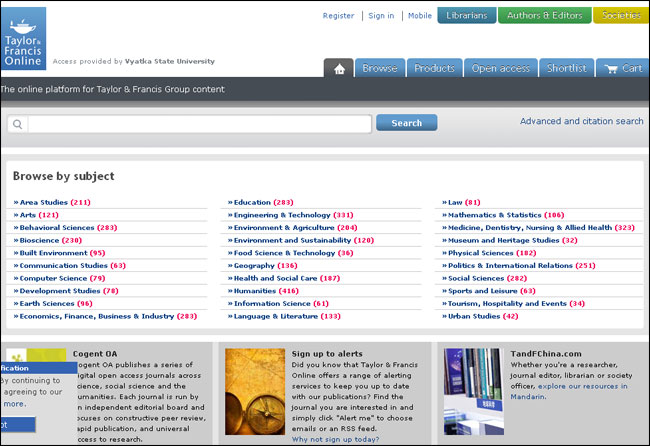Open Advanced and citation search

[x=582, y=121]
